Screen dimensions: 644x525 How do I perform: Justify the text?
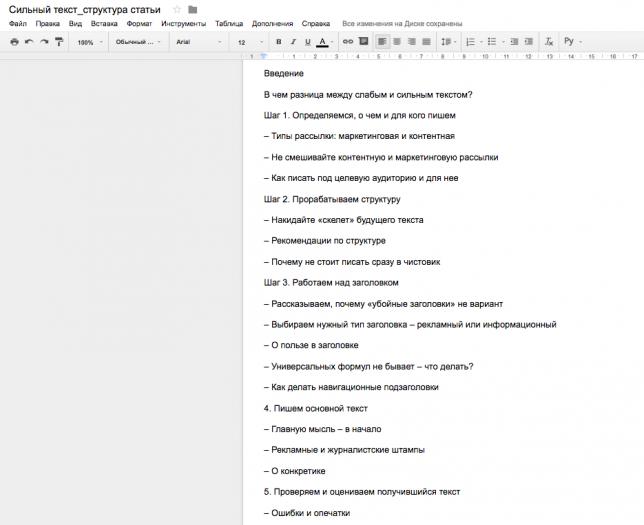[x=427, y=41]
